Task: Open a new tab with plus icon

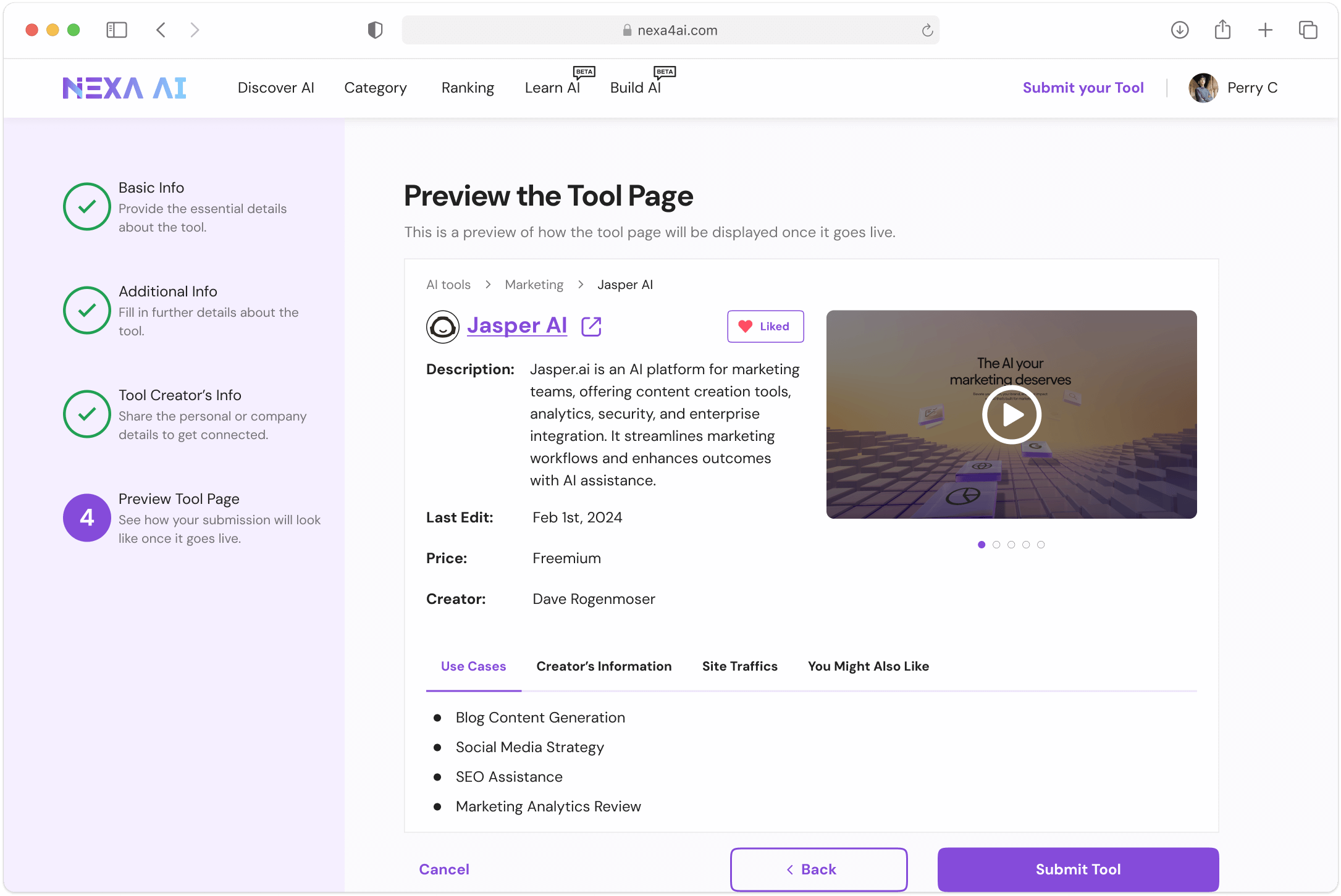Action: [x=1265, y=30]
